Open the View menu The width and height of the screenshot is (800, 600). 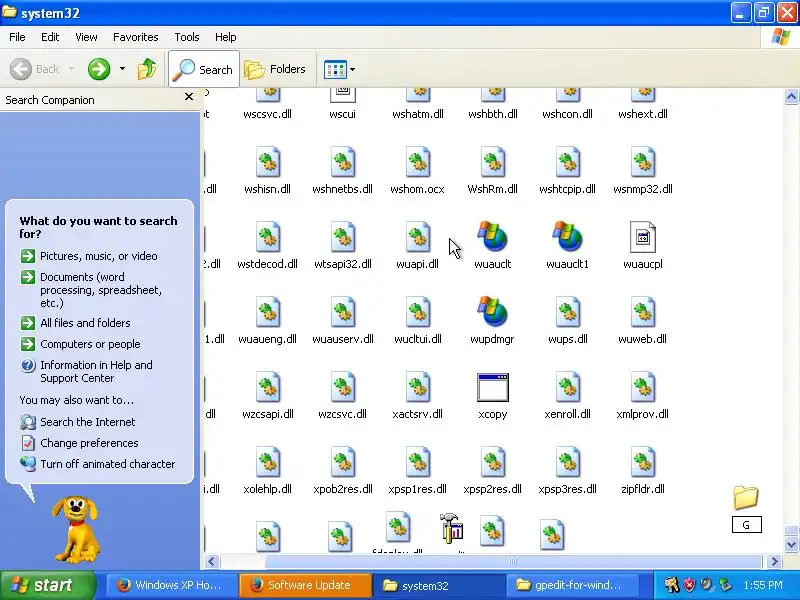pyautogui.click(x=86, y=37)
